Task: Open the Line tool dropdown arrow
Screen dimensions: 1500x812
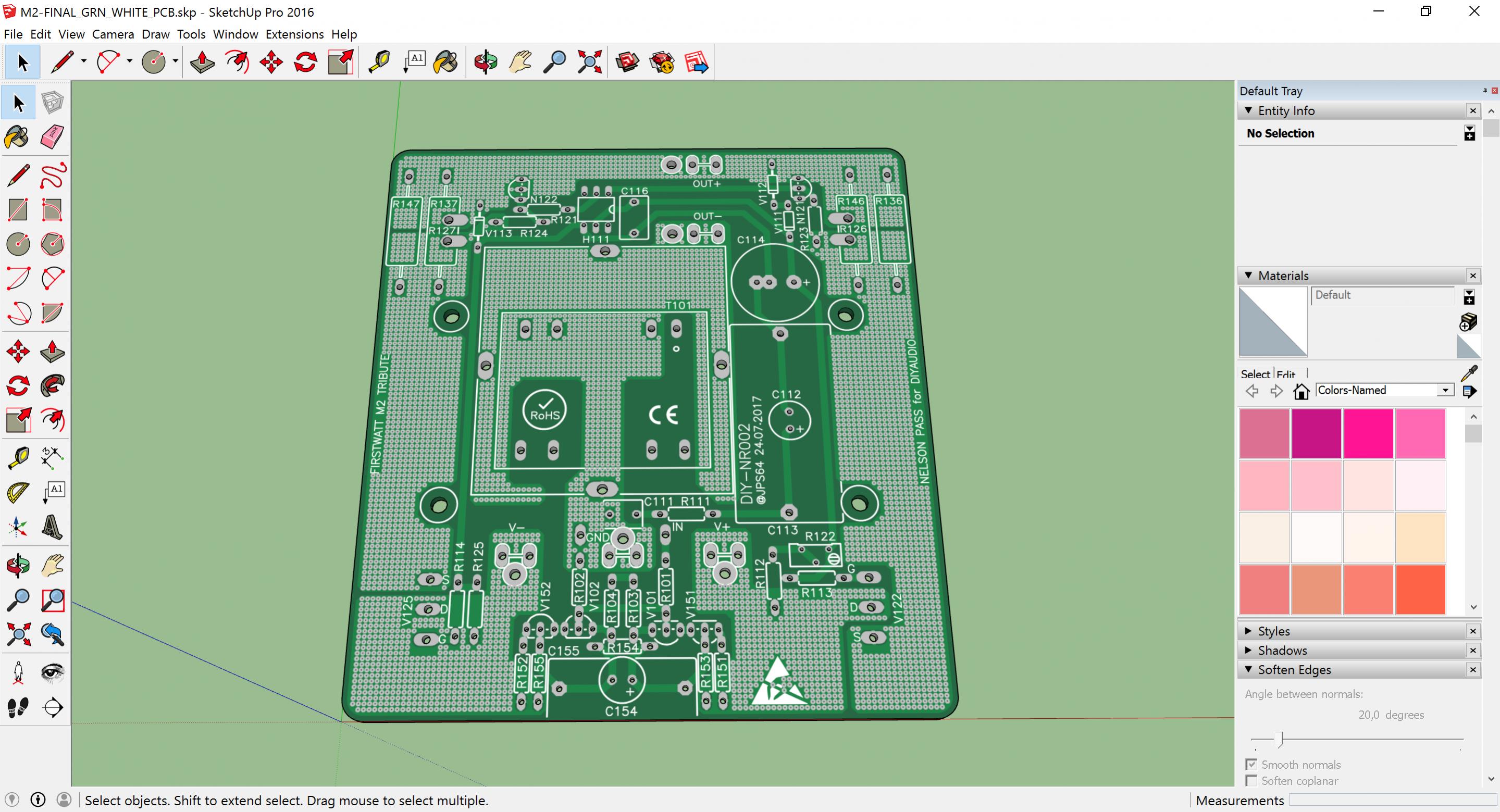Action: (84, 61)
